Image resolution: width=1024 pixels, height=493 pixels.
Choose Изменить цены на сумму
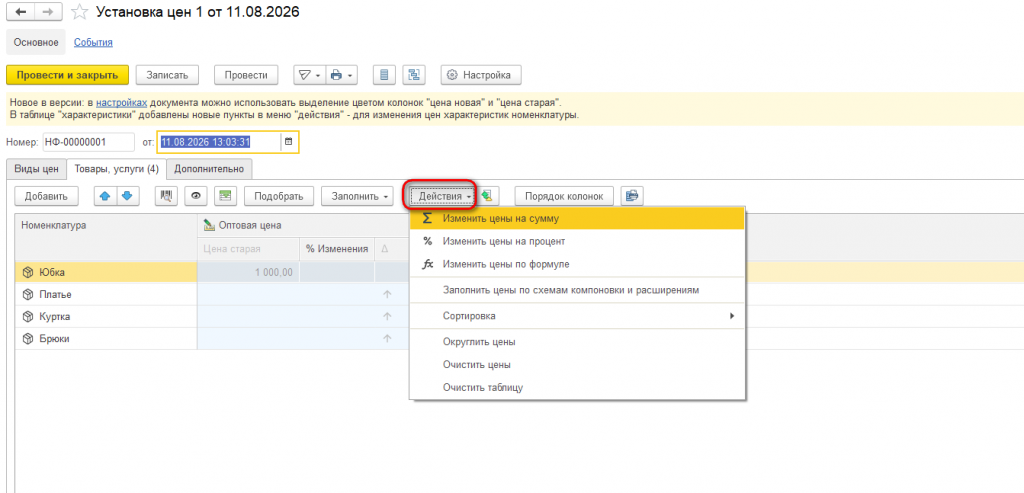577,219
